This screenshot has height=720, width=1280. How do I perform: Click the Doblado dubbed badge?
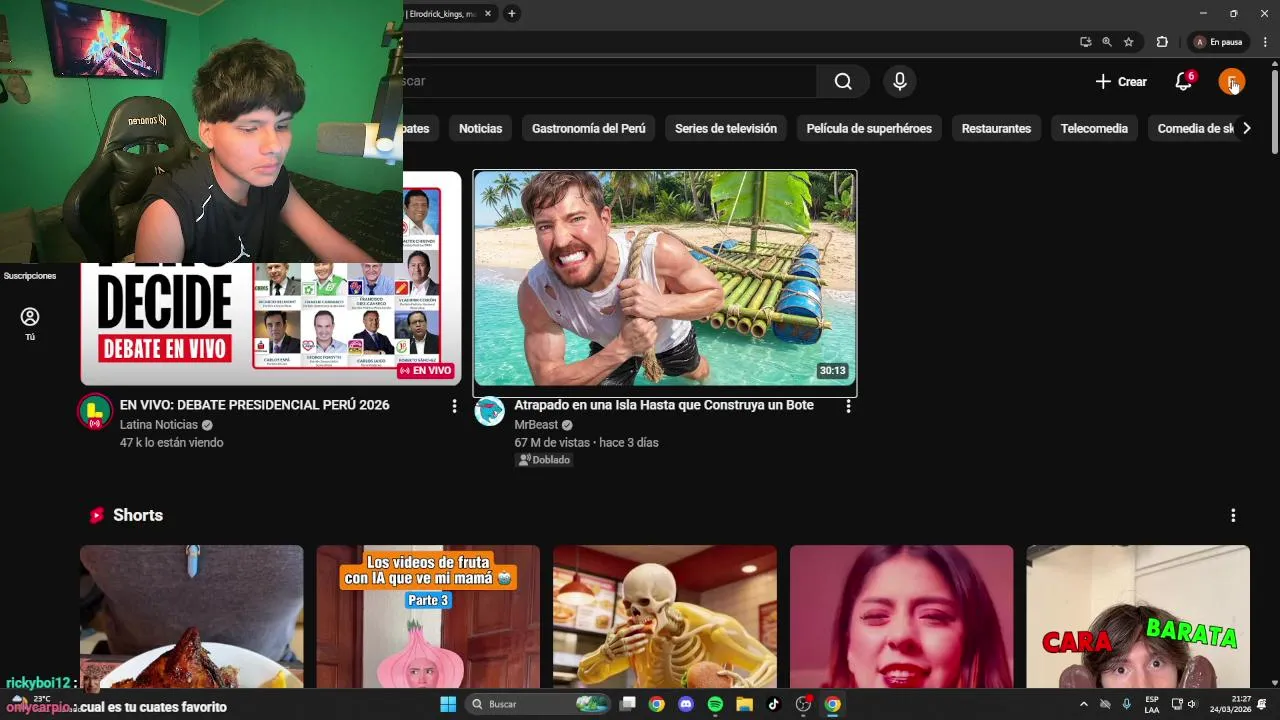tap(544, 460)
